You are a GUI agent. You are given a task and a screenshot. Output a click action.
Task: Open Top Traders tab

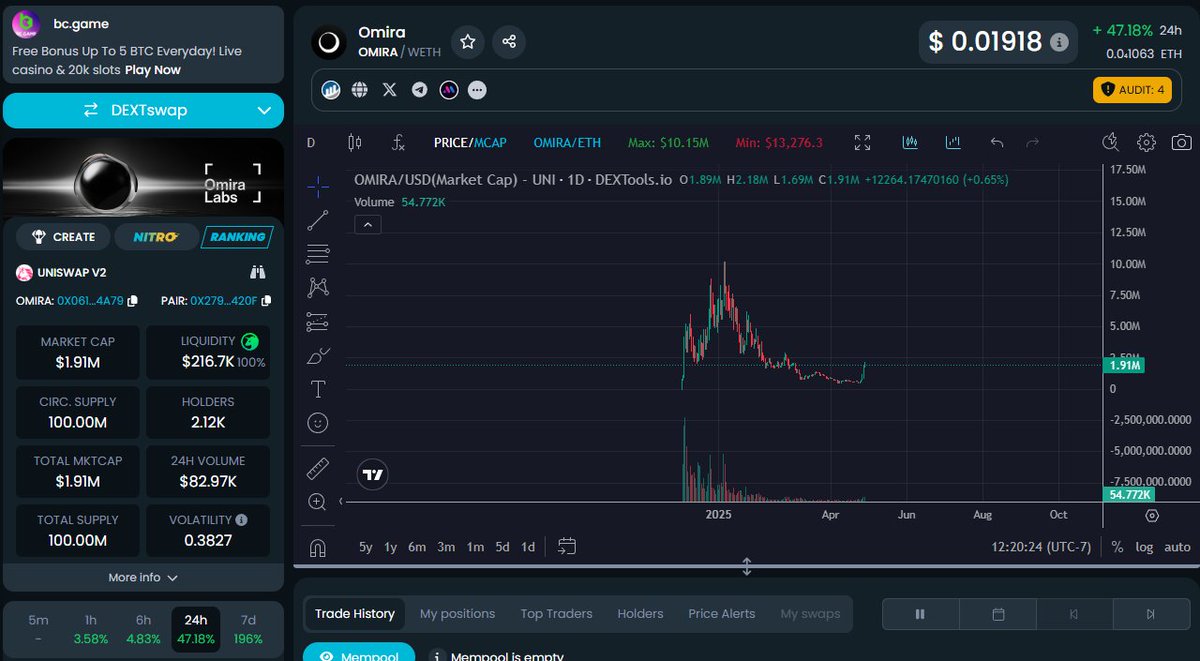tap(556, 614)
